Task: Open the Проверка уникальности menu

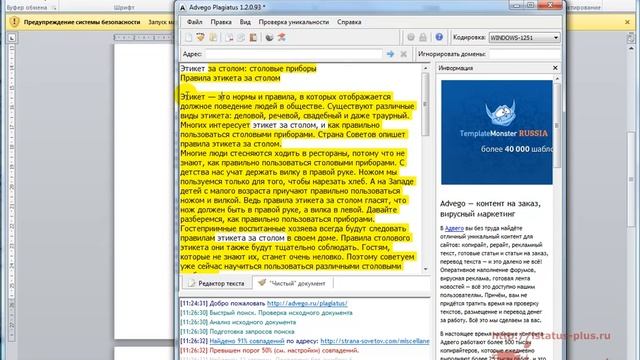Action: click(x=293, y=22)
